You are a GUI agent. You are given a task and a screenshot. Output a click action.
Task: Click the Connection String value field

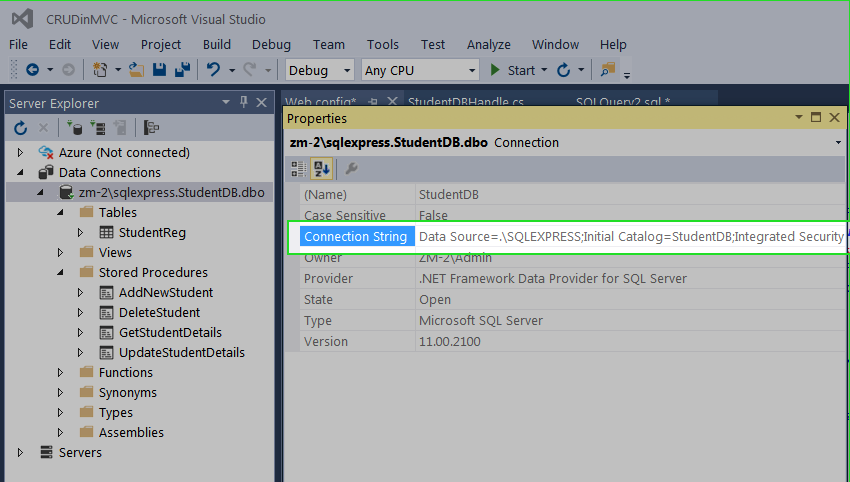(x=630, y=236)
